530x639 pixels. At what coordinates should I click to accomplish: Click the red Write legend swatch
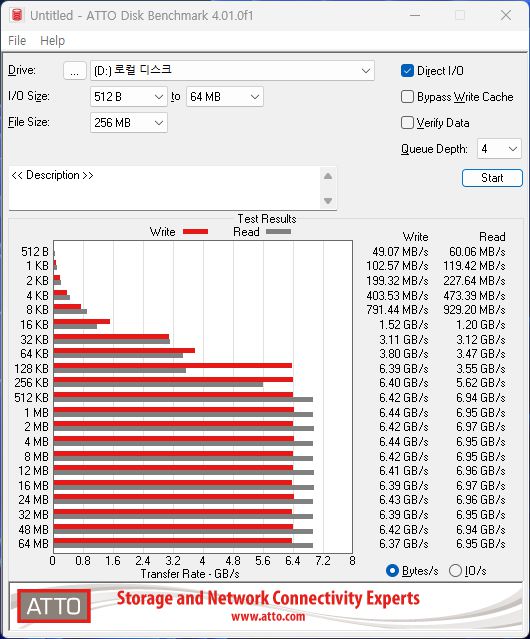pyautogui.click(x=196, y=231)
